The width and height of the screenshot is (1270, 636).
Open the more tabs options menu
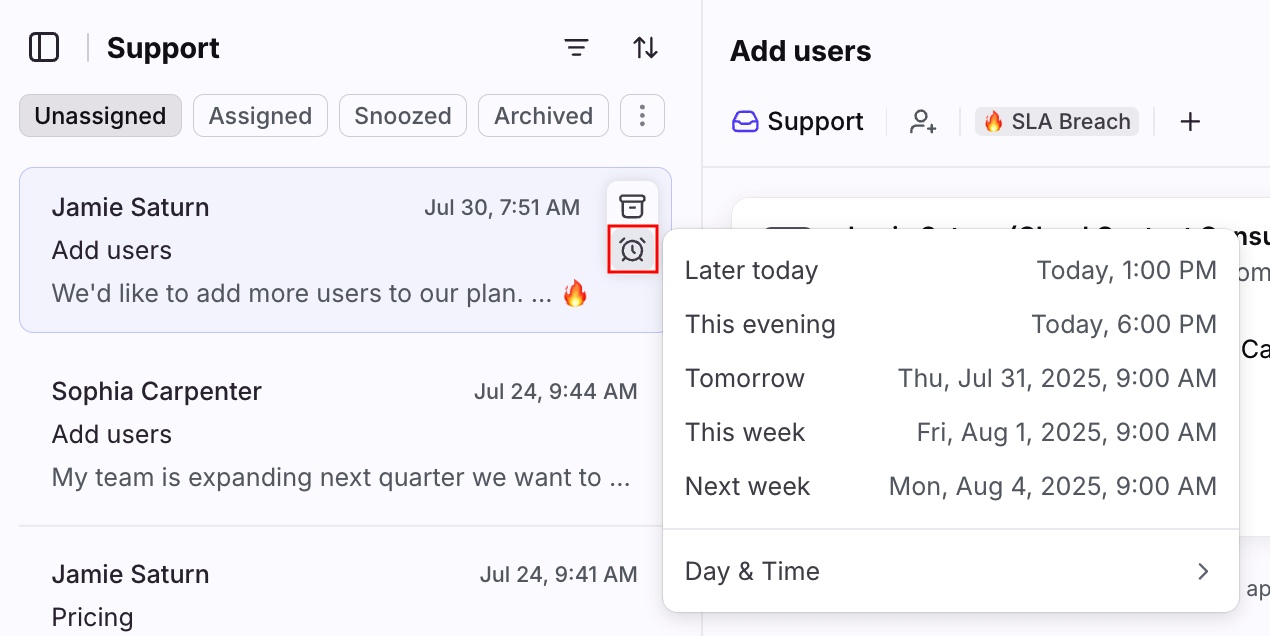pyautogui.click(x=643, y=116)
